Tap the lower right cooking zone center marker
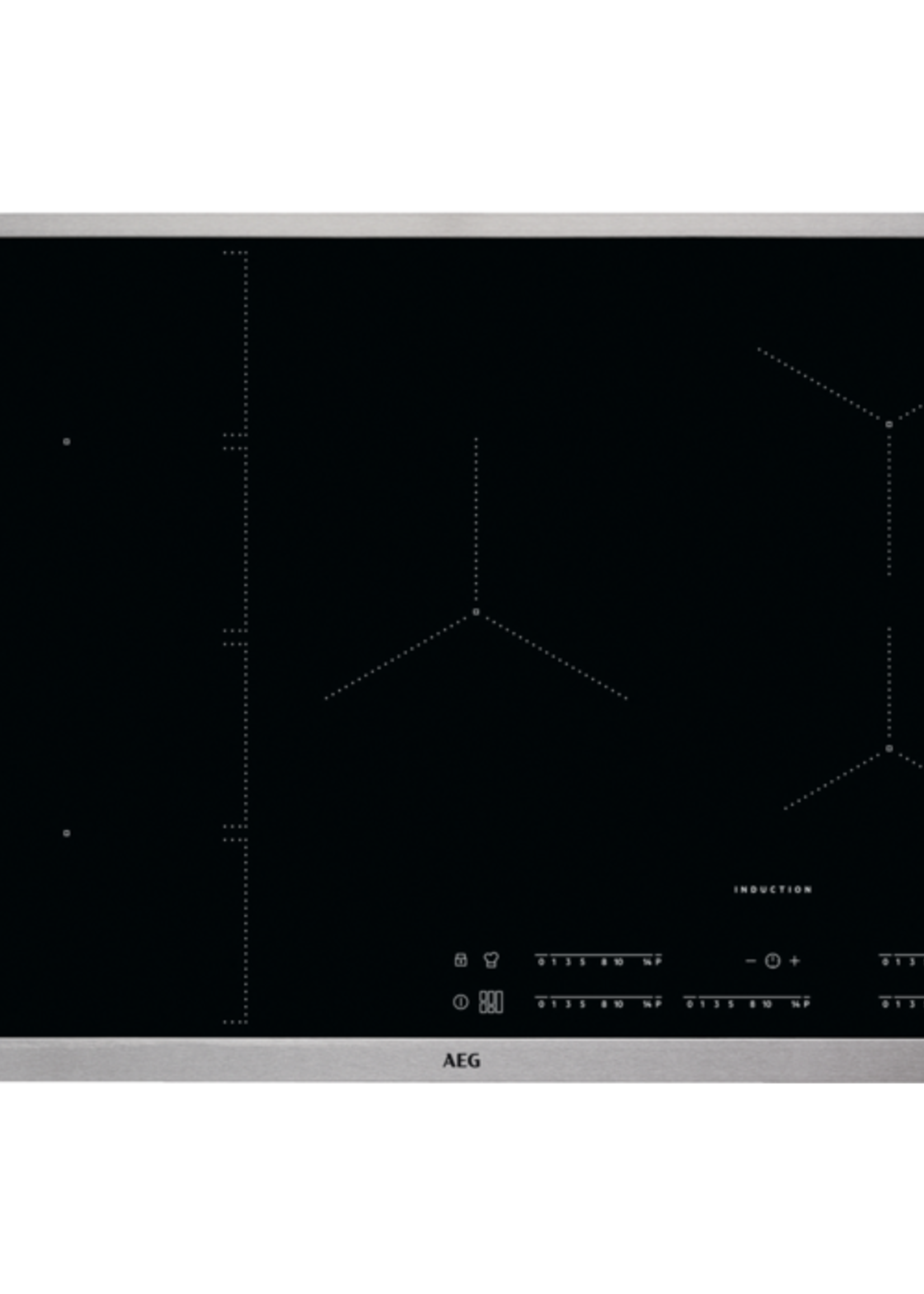924x1294 pixels. coord(889,749)
